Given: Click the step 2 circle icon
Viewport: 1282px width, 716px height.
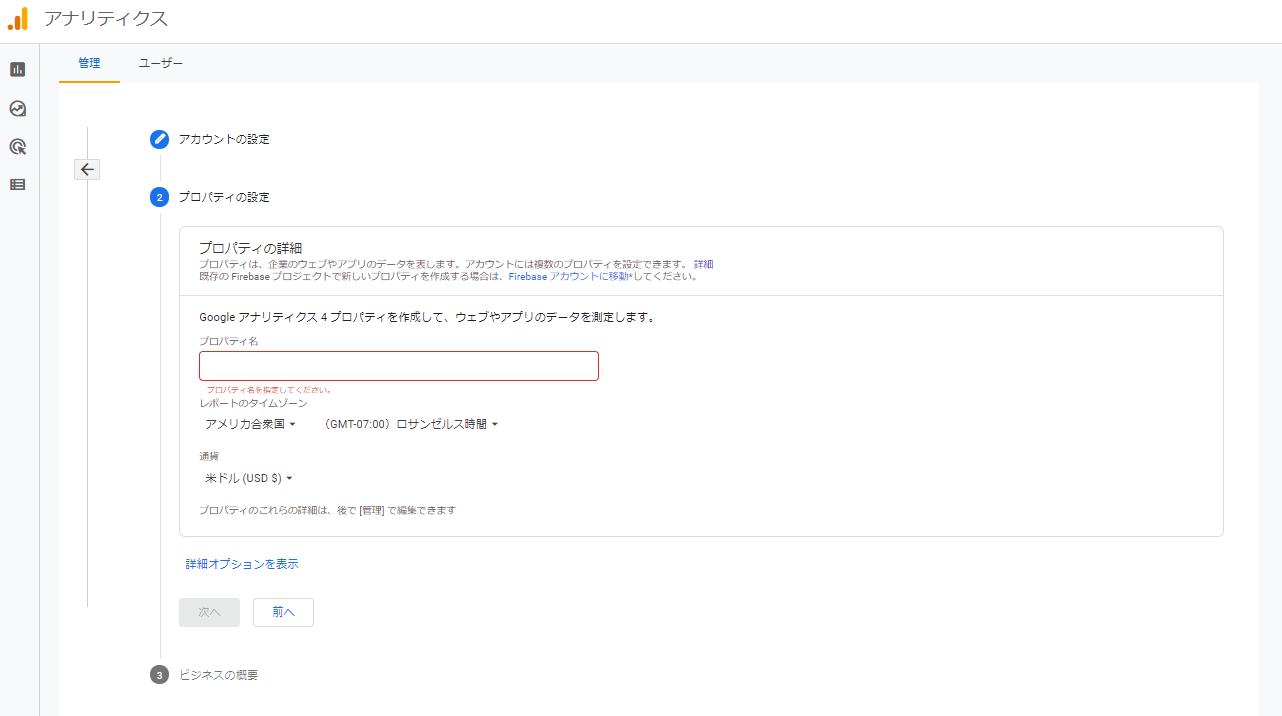Looking at the screenshot, I should [159, 197].
